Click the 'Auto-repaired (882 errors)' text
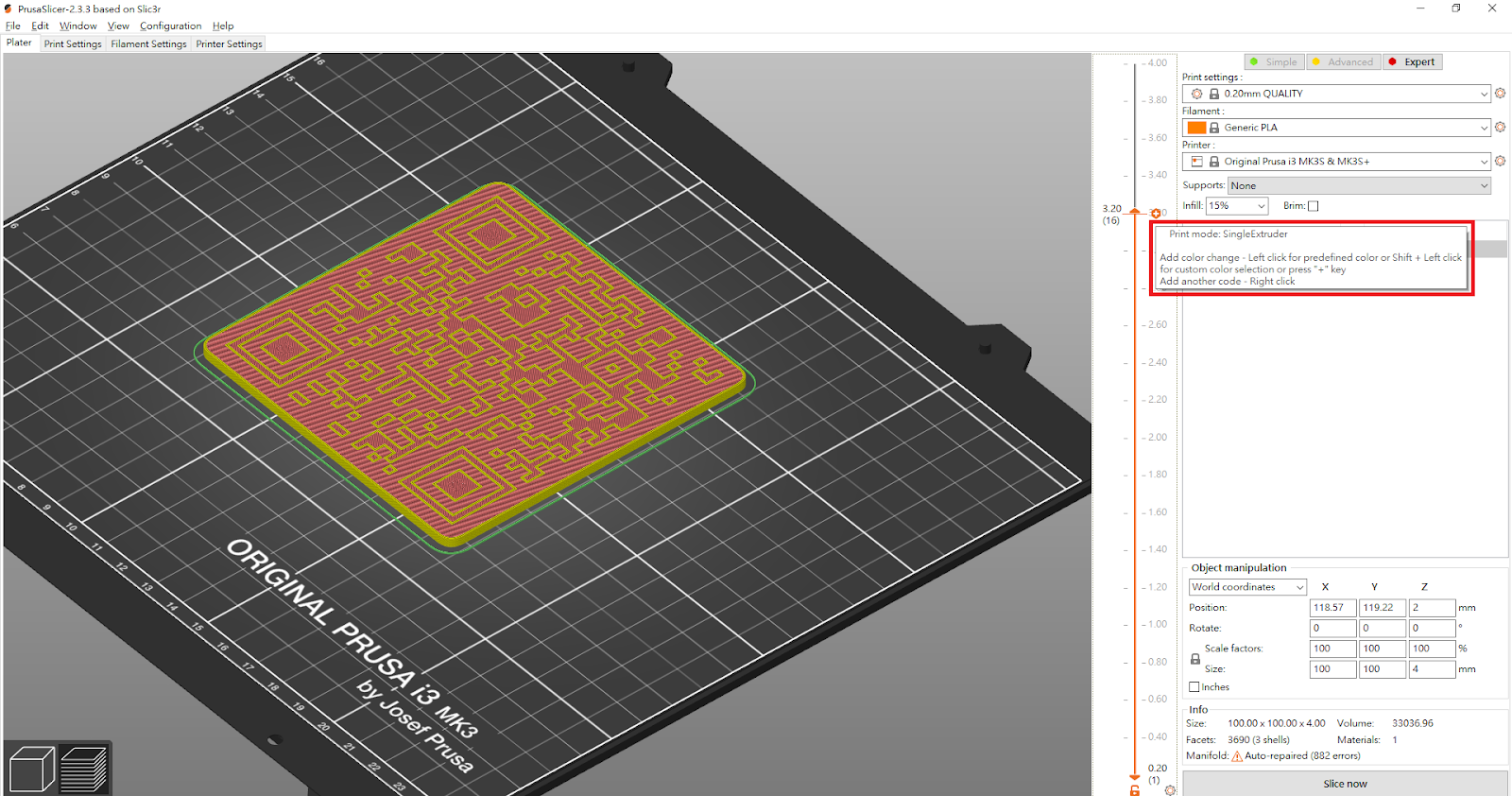Screen dimensions: 1512x796 (x=1302, y=756)
